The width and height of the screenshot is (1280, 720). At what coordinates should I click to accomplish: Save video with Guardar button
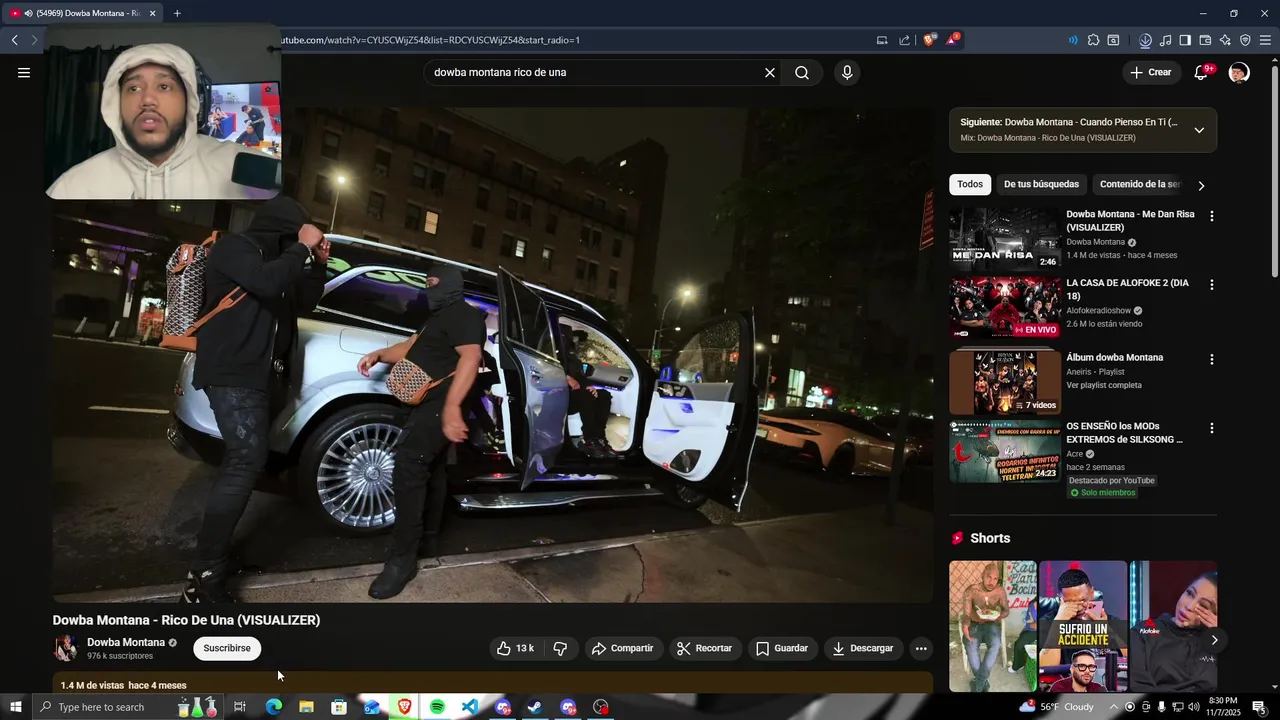point(782,648)
